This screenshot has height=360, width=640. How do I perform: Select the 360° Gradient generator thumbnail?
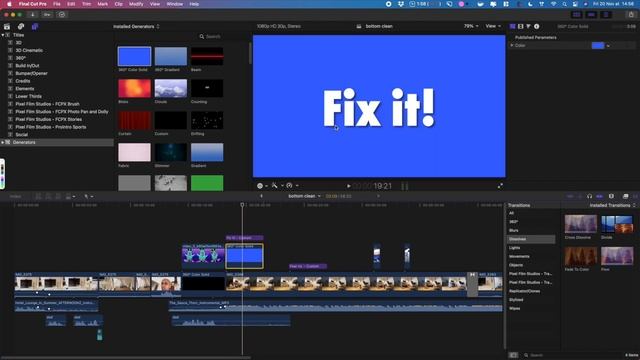(x=171, y=56)
